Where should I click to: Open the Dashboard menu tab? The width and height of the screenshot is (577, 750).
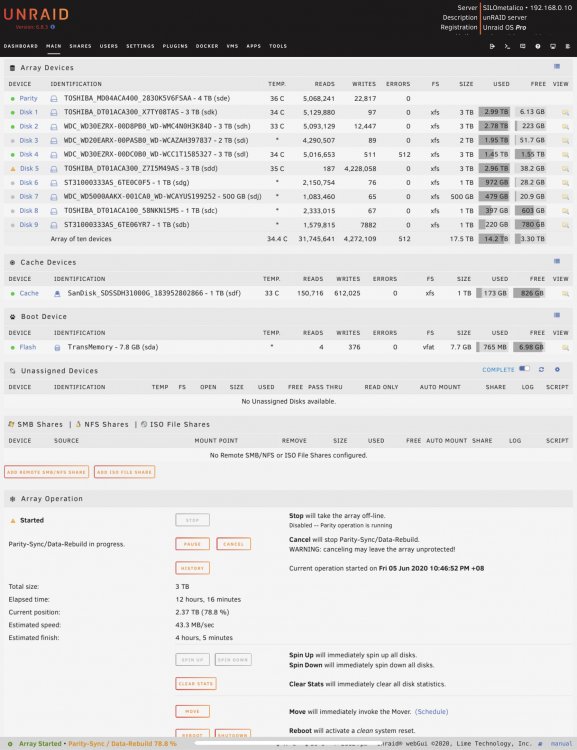(x=21, y=46)
